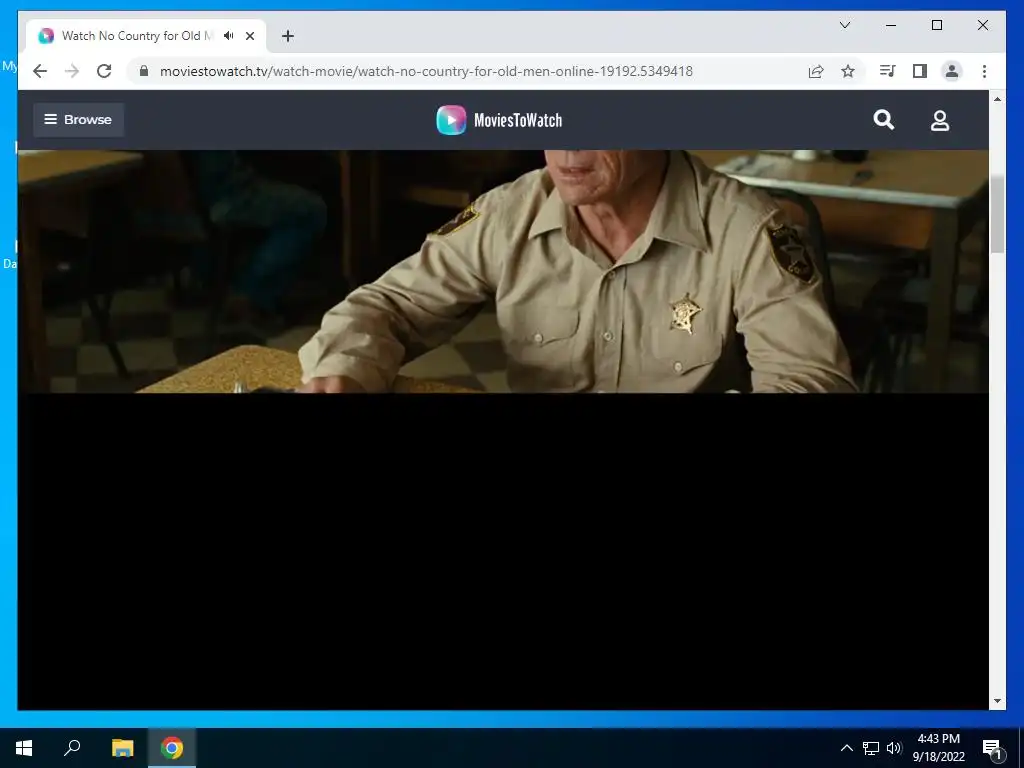
Task: Close the Watch No Country tab
Action: pos(249,36)
